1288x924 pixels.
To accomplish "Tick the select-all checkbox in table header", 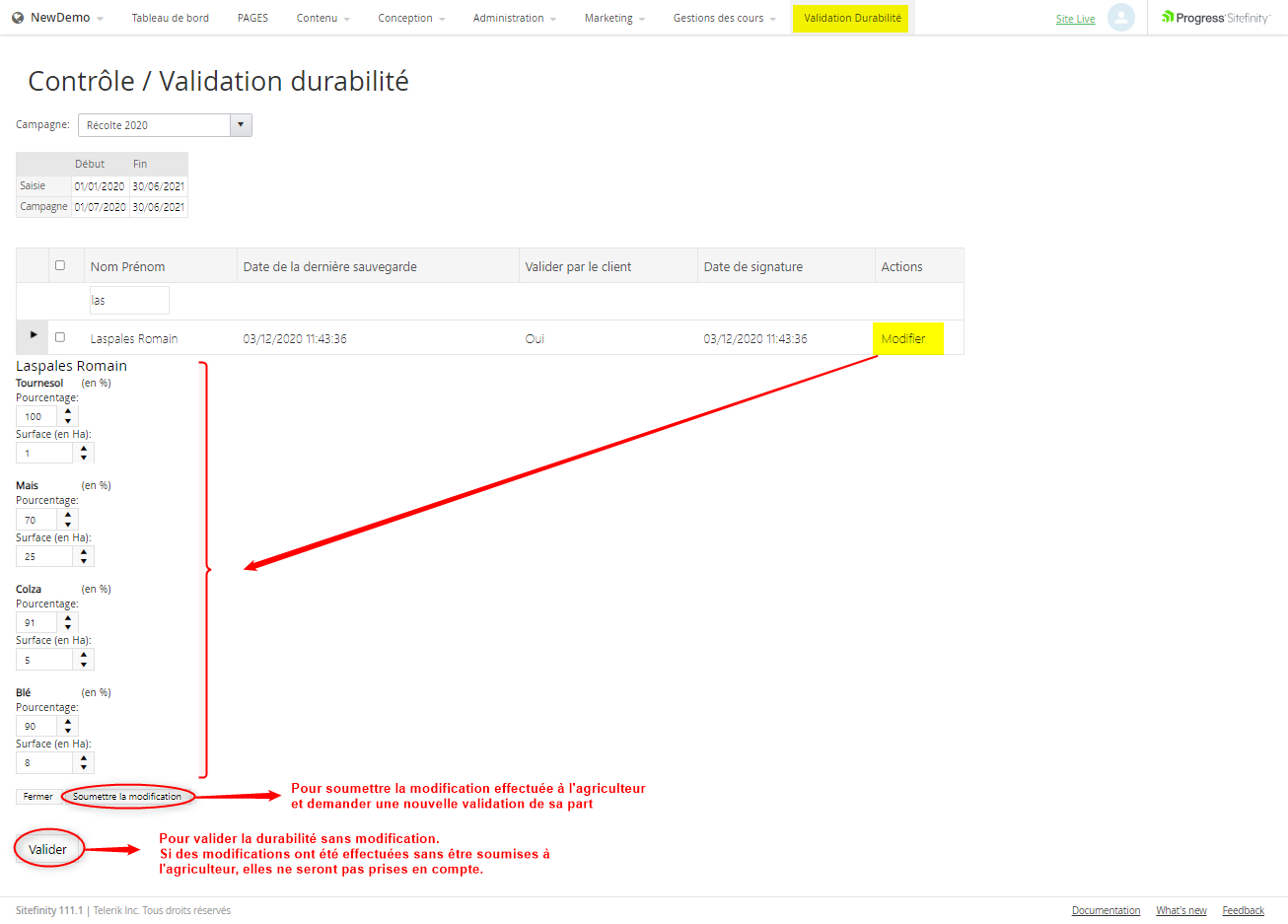I will [60, 265].
